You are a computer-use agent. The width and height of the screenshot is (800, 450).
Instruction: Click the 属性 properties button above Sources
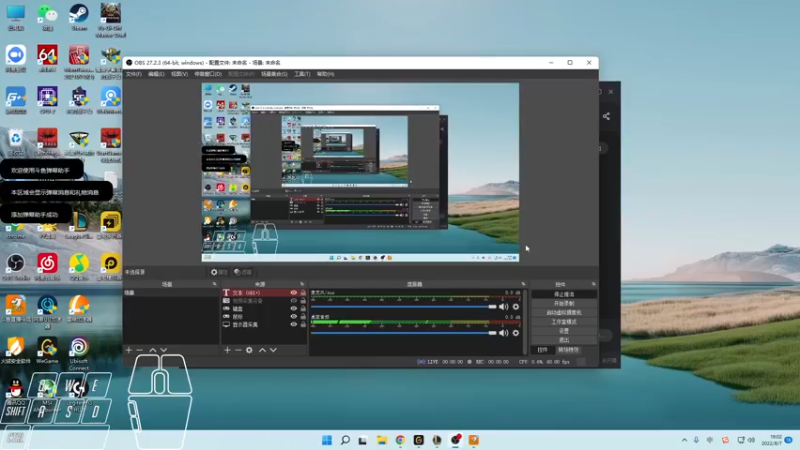point(219,272)
